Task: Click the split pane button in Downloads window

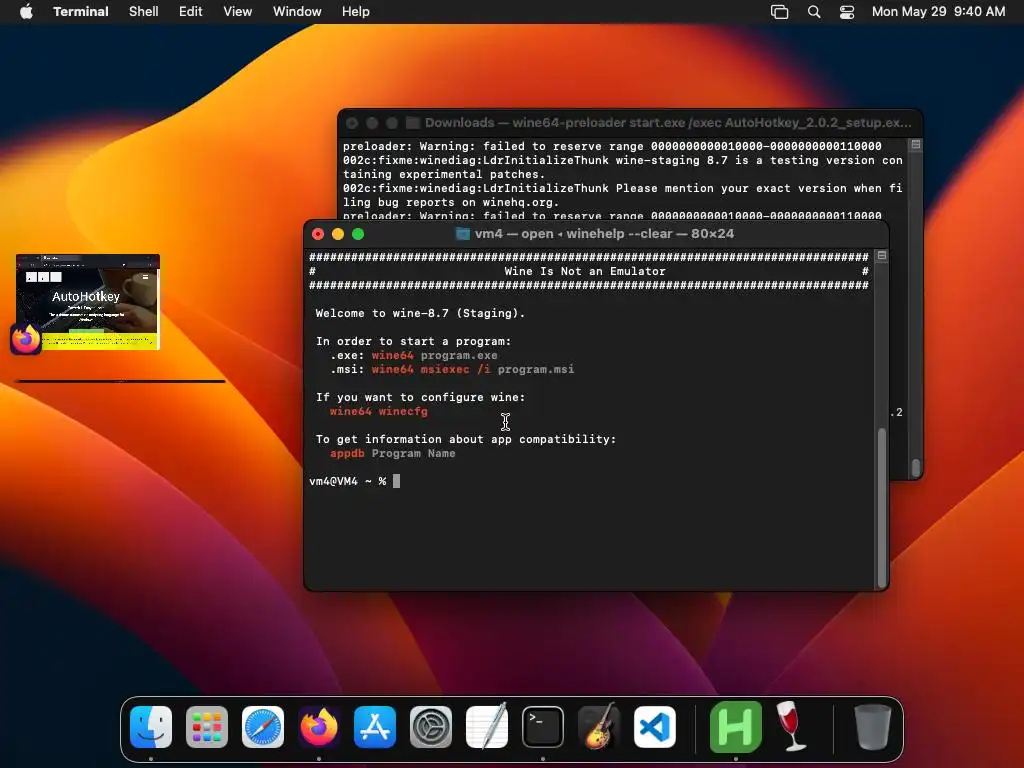Action: [x=916, y=144]
